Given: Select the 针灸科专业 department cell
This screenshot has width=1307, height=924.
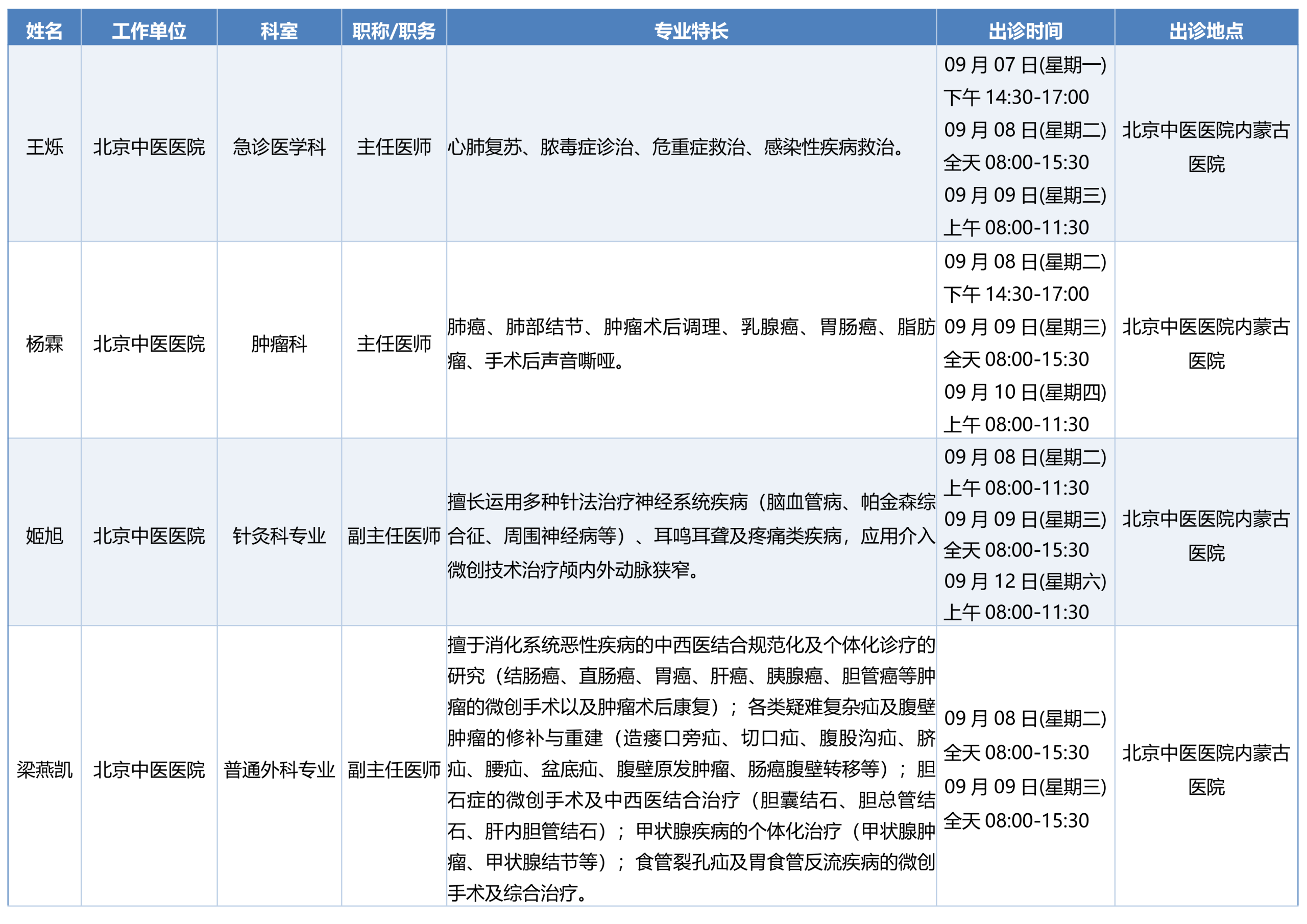Looking at the screenshot, I should [279, 535].
